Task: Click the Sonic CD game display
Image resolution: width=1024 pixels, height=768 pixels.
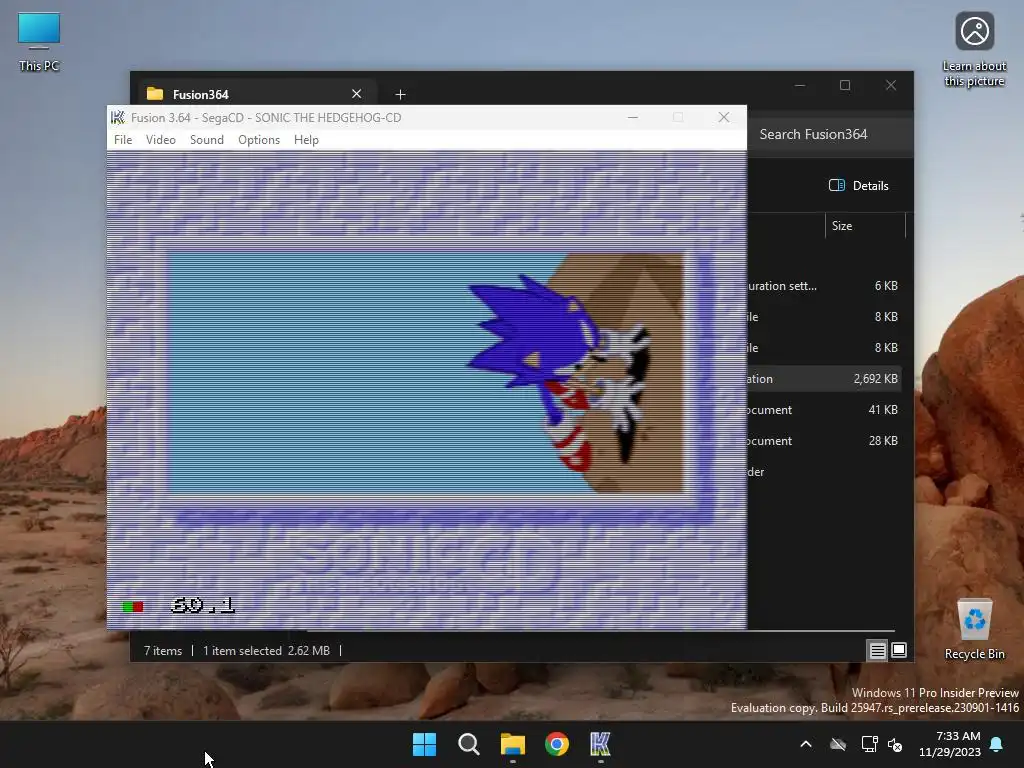Action: tap(426, 390)
